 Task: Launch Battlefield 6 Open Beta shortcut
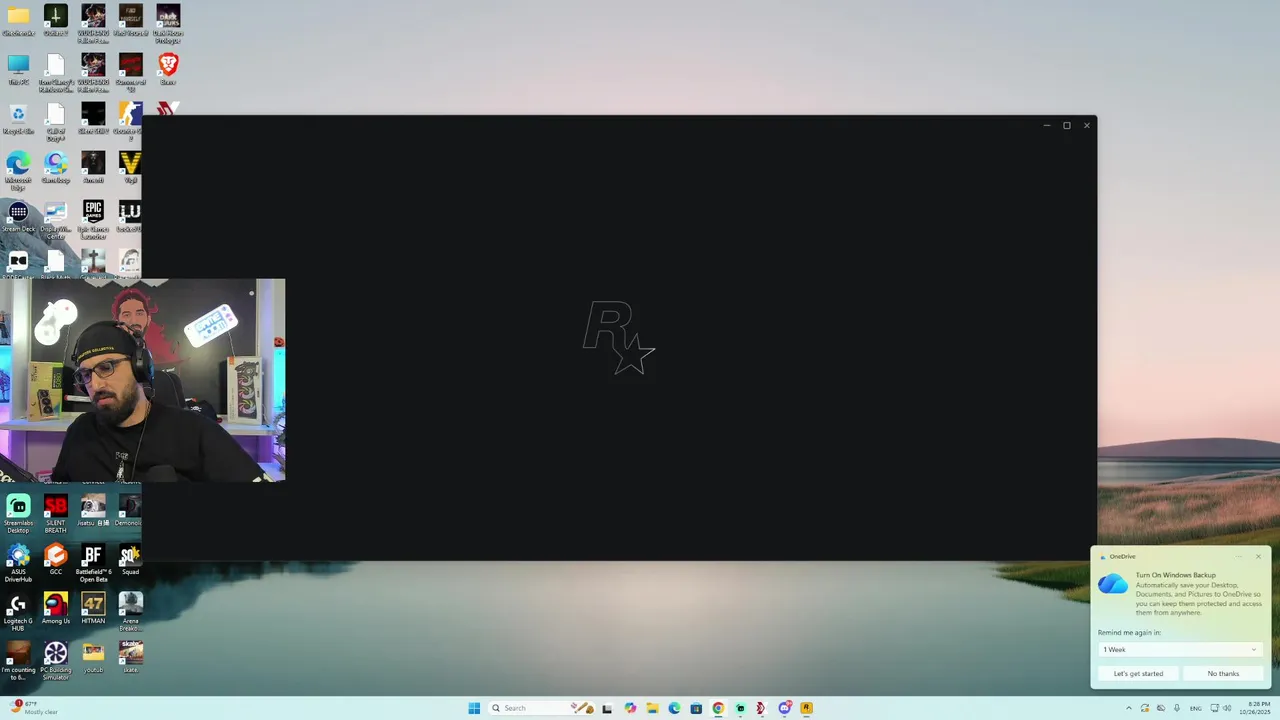pos(93,563)
